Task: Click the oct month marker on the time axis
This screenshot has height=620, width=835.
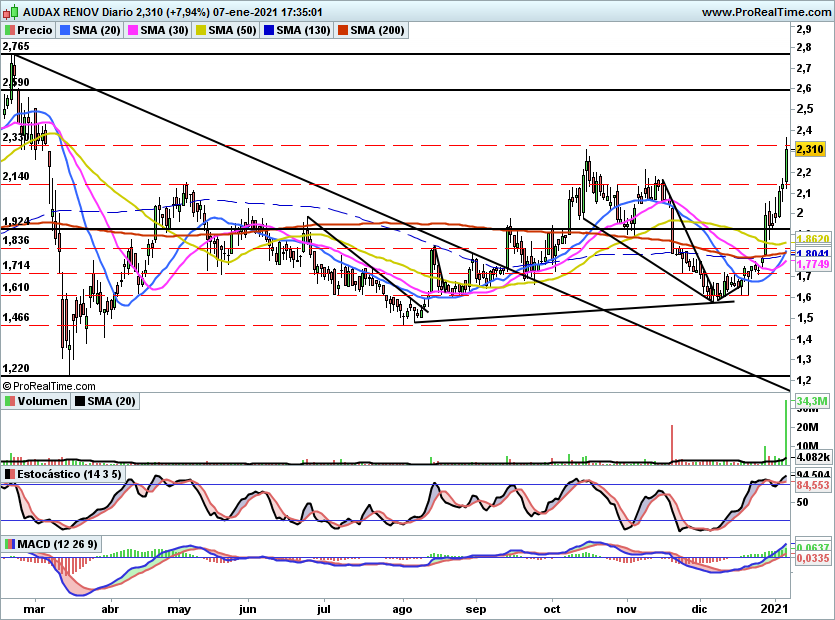Action: coord(552,608)
